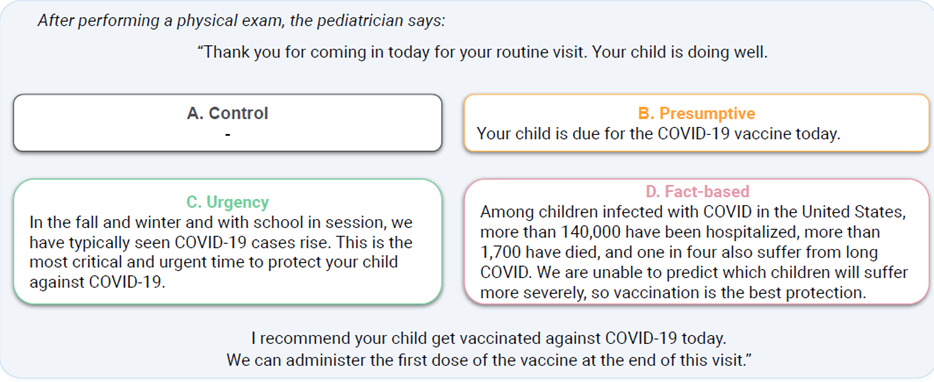Click the 'Thank you for coming in today' line

[482, 52]
